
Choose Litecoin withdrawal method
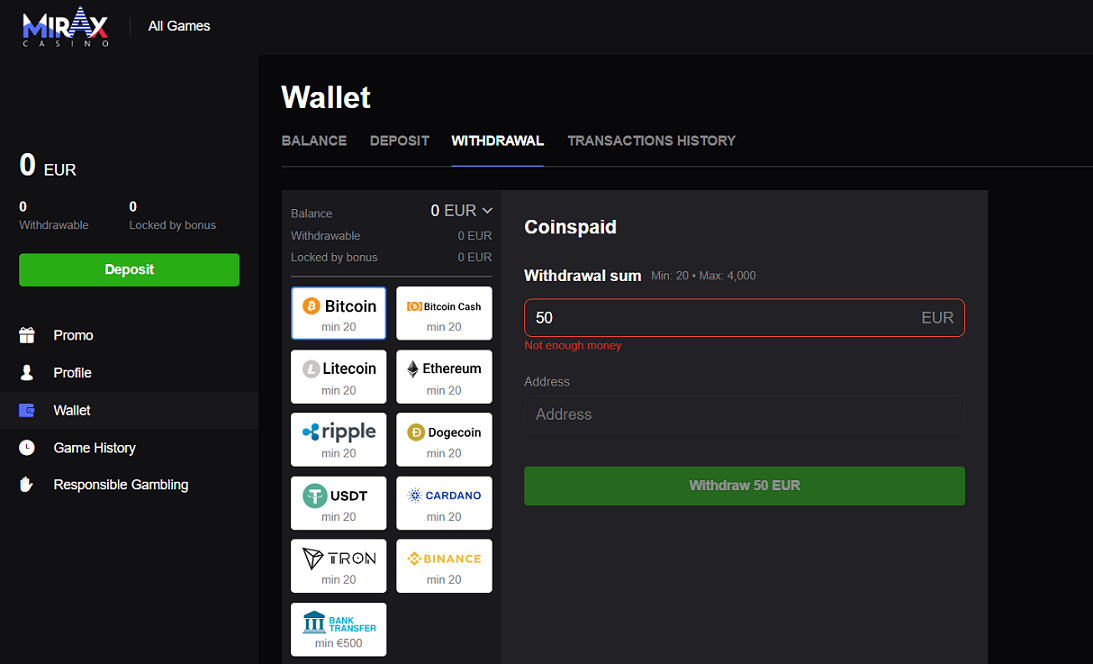point(339,377)
